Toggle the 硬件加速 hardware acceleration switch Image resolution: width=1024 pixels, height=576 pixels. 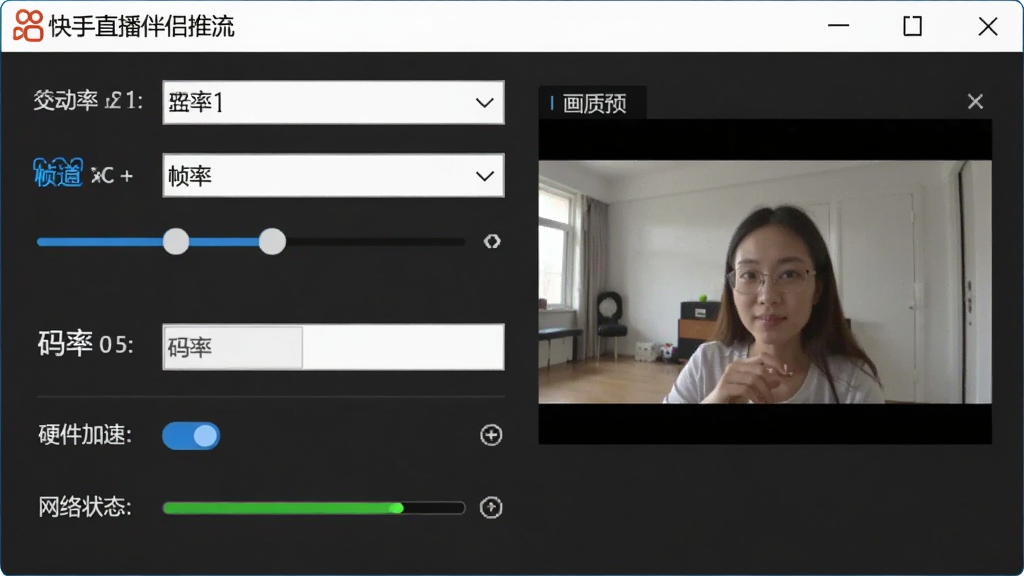tap(191, 436)
